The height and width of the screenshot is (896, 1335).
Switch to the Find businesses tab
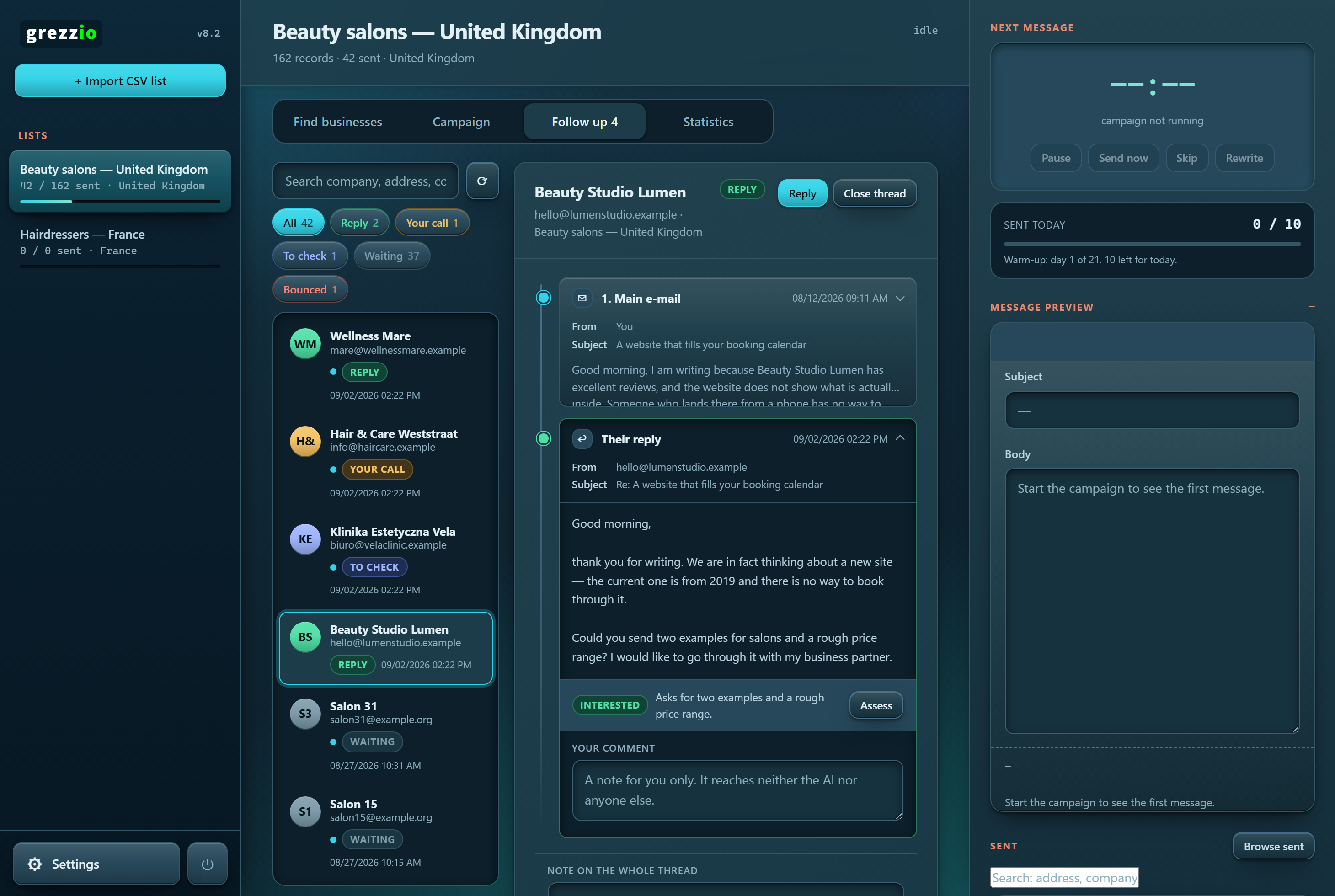[338, 122]
